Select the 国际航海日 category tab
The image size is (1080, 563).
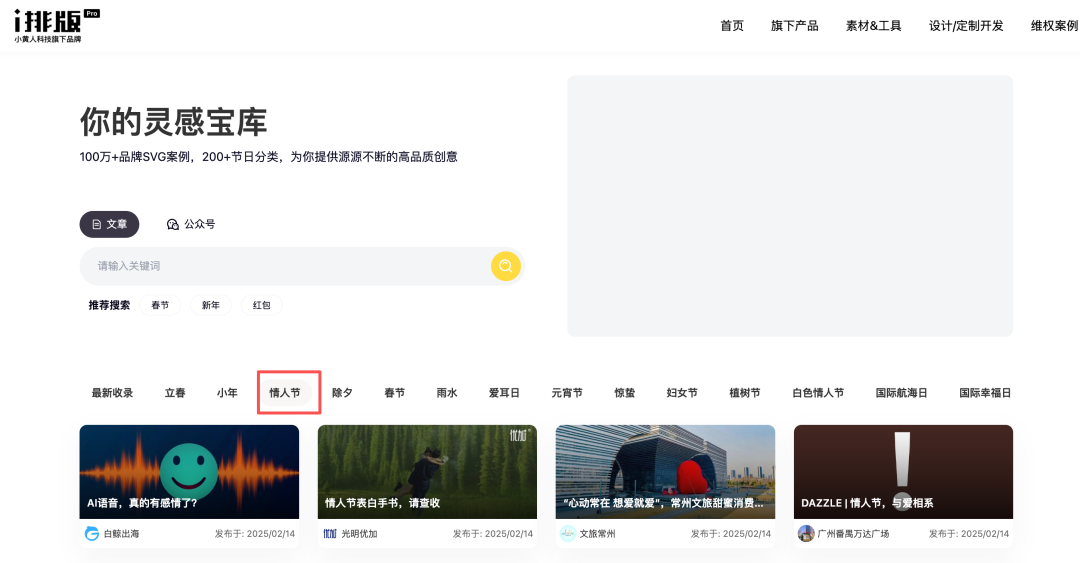point(902,393)
